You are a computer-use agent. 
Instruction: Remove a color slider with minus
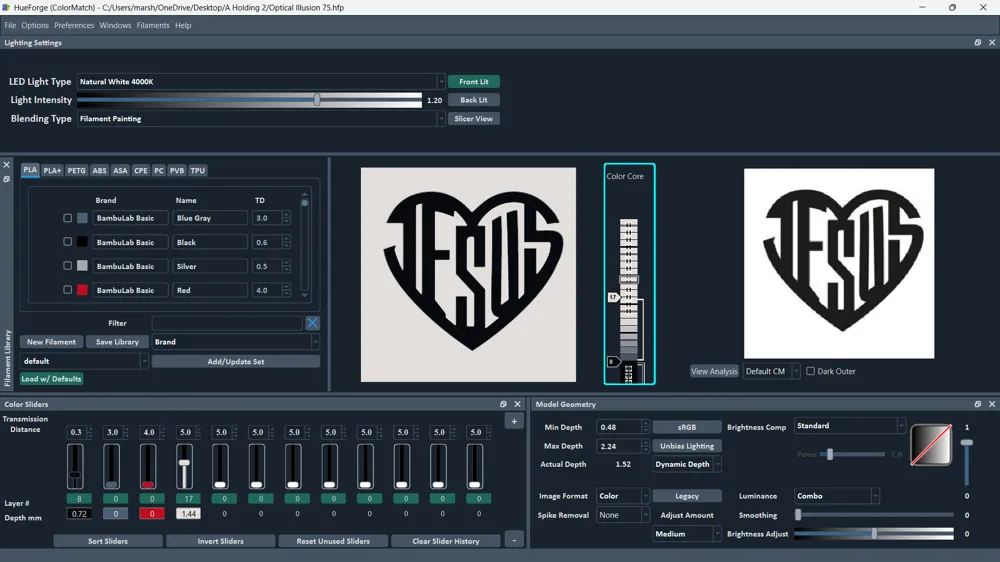(x=514, y=541)
